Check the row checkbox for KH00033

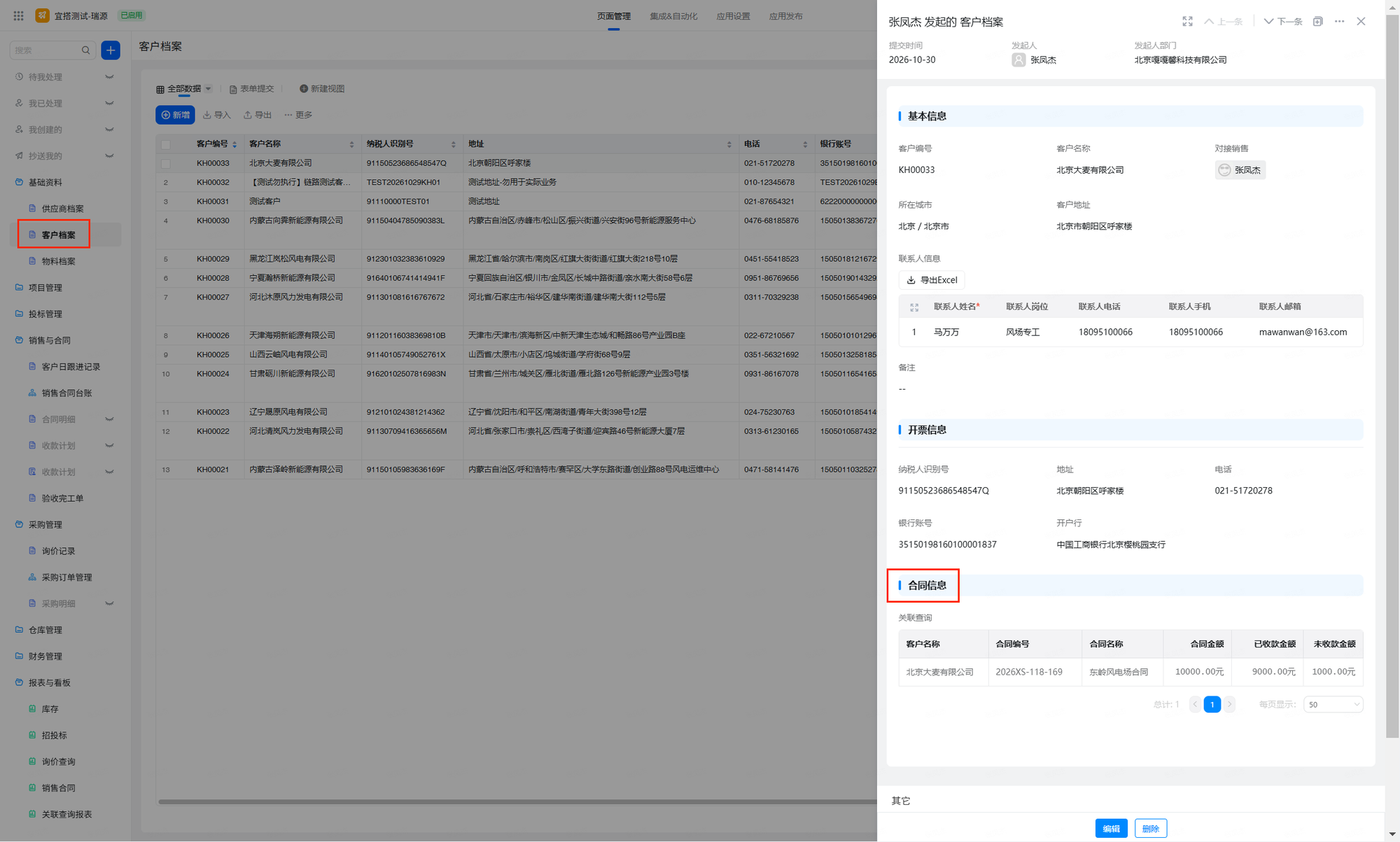click(166, 164)
